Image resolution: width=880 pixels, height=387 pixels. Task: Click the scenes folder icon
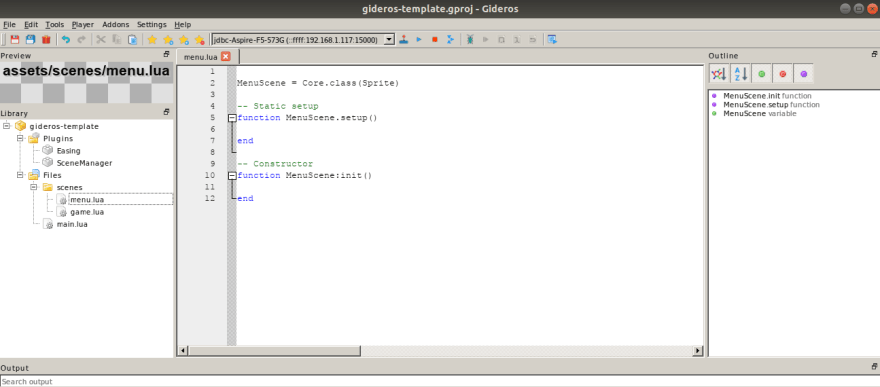point(48,187)
